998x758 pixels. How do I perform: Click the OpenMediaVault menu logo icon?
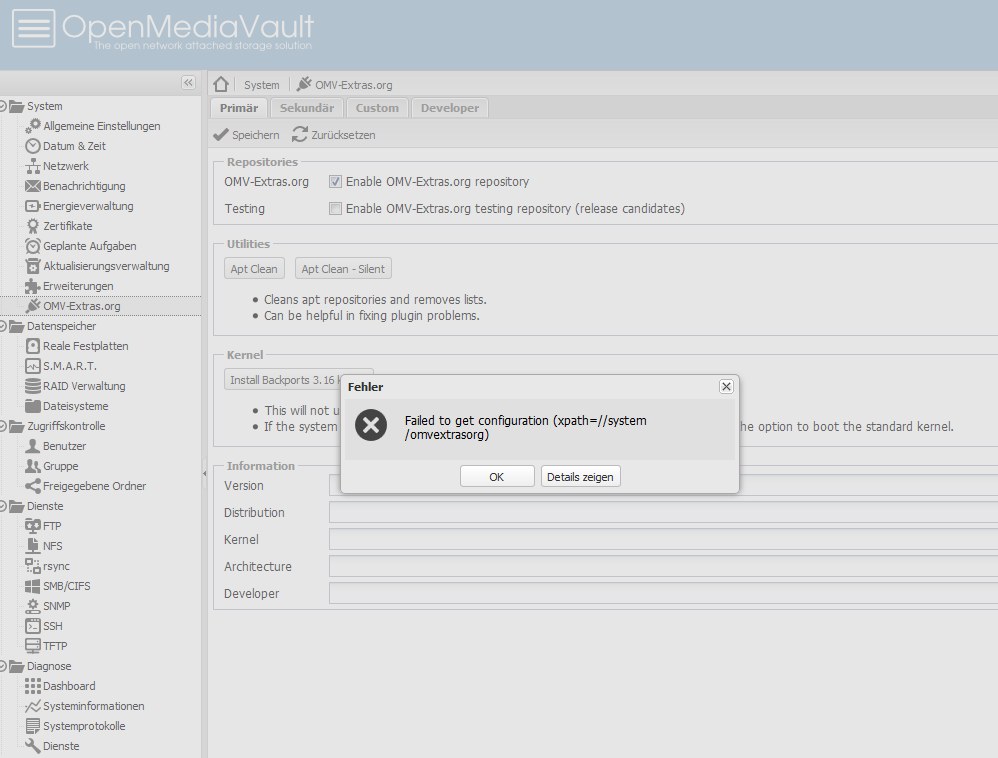(x=33, y=28)
